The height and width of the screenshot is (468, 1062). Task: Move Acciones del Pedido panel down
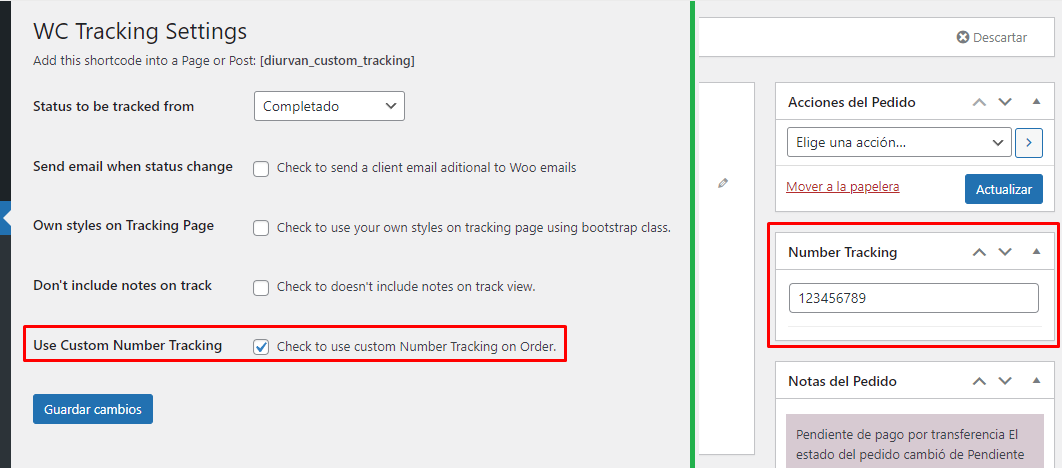pos(1005,102)
